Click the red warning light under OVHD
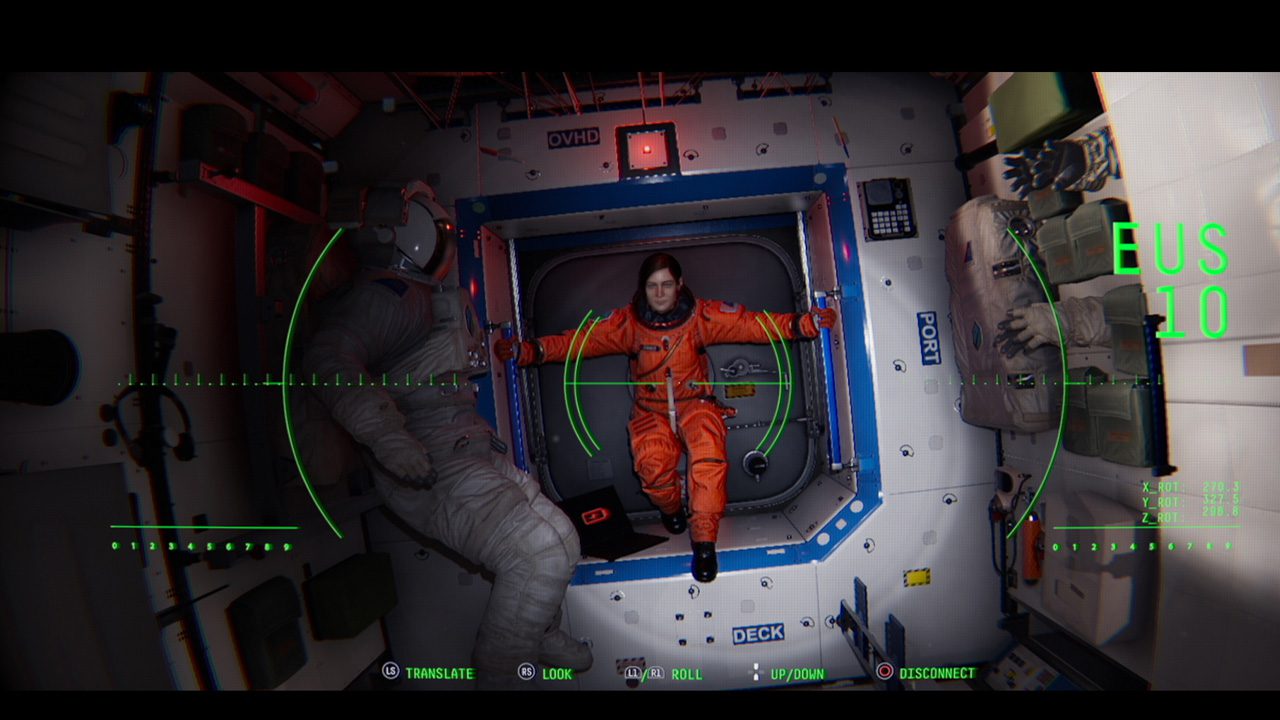The image size is (1280, 720). coord(646,149)
